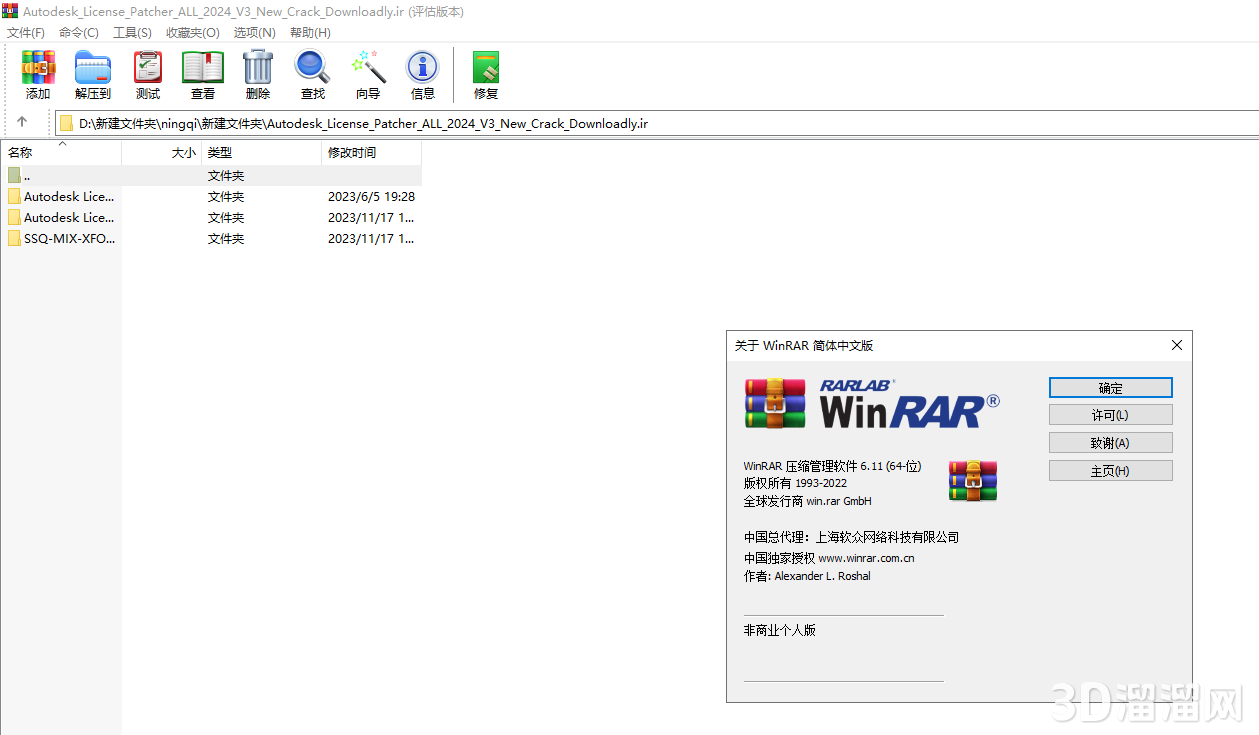Open the 工具 (Tools) menu

(x=133, y=32)
